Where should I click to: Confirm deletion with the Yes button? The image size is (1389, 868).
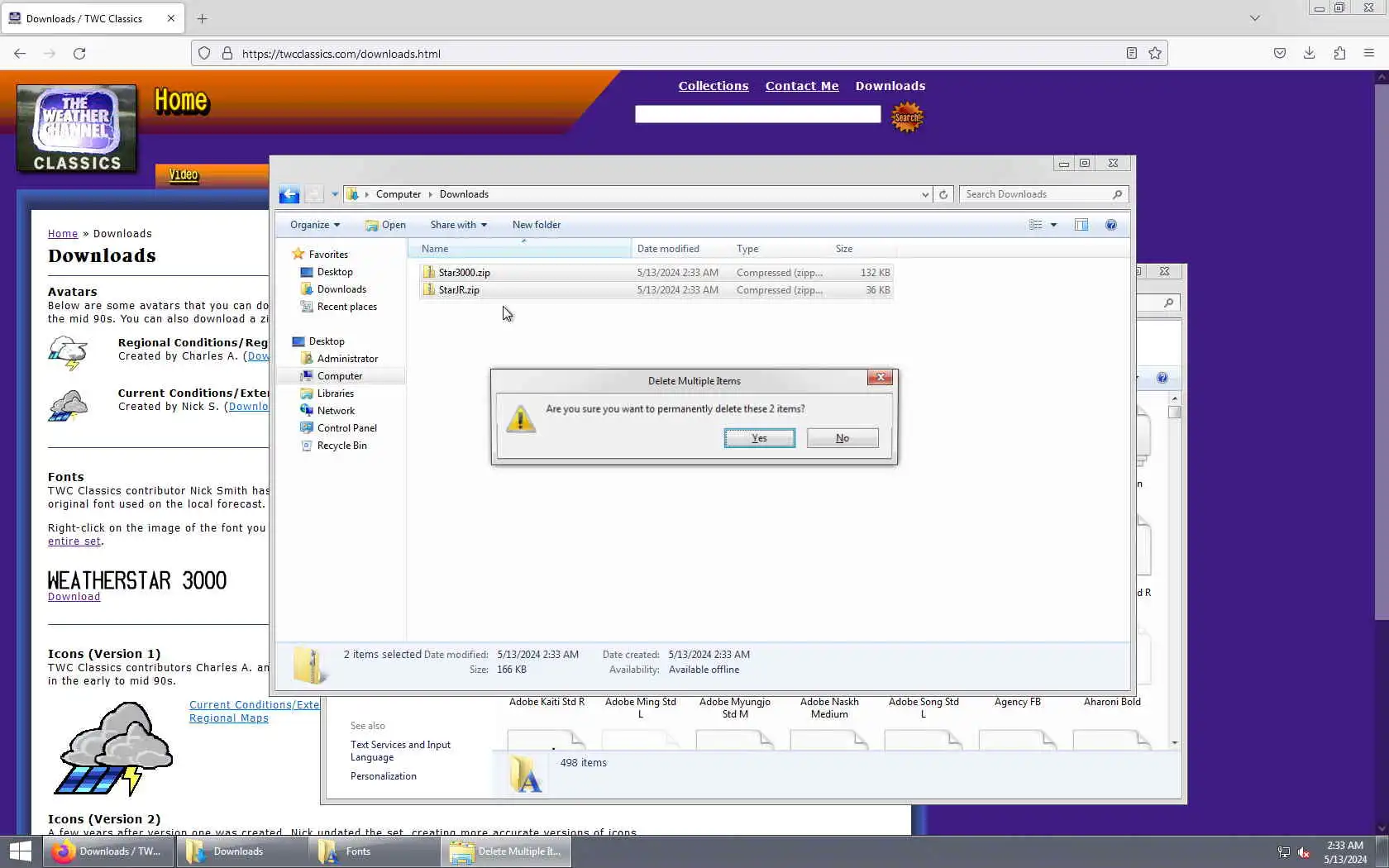(759, 438)
